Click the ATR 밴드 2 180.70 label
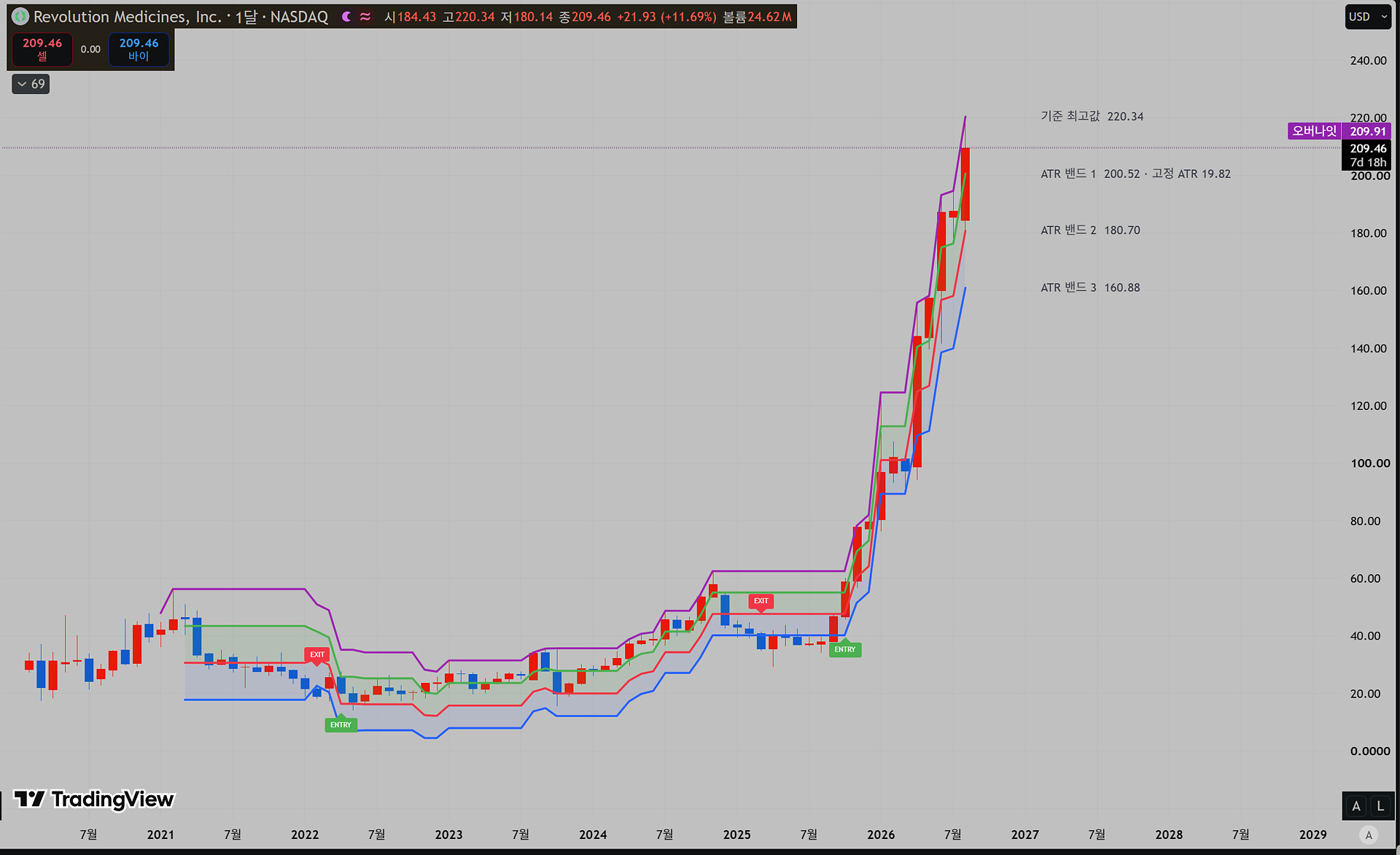The height and width of the screenshot is (855, 1400). (1090, 230)
